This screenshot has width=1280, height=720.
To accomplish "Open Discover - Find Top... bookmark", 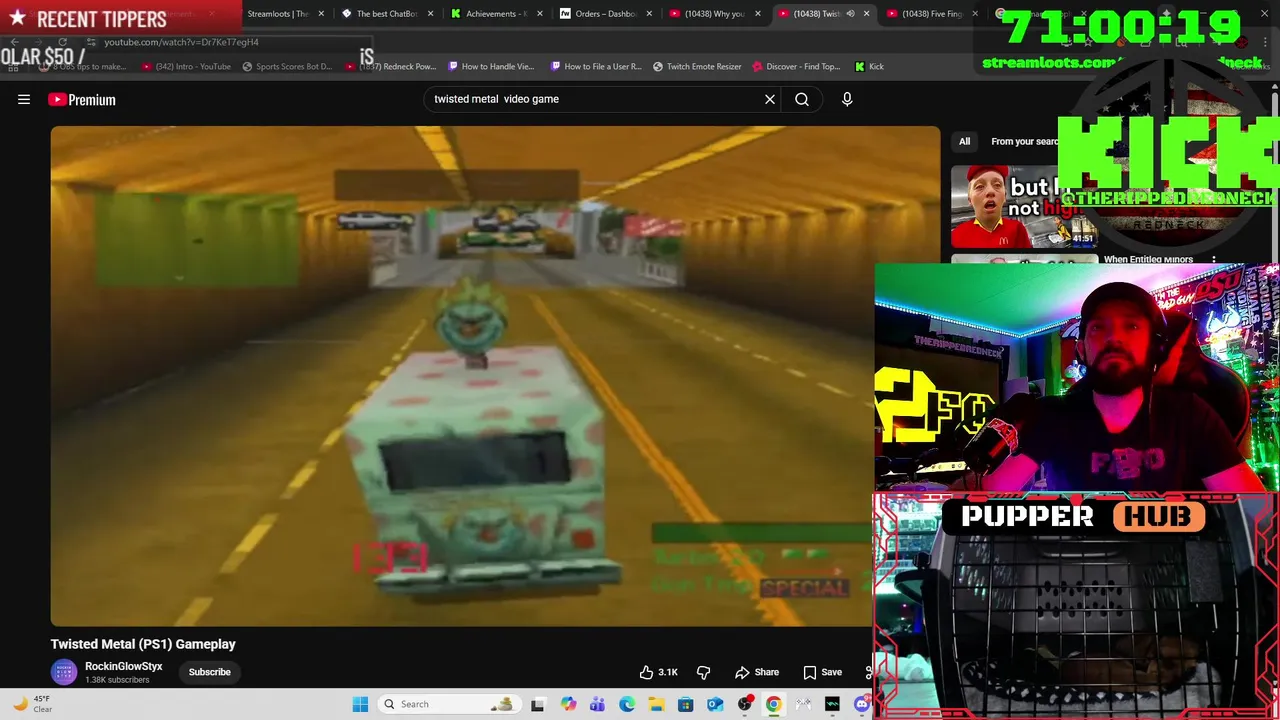I will click(x=796, y=67).
